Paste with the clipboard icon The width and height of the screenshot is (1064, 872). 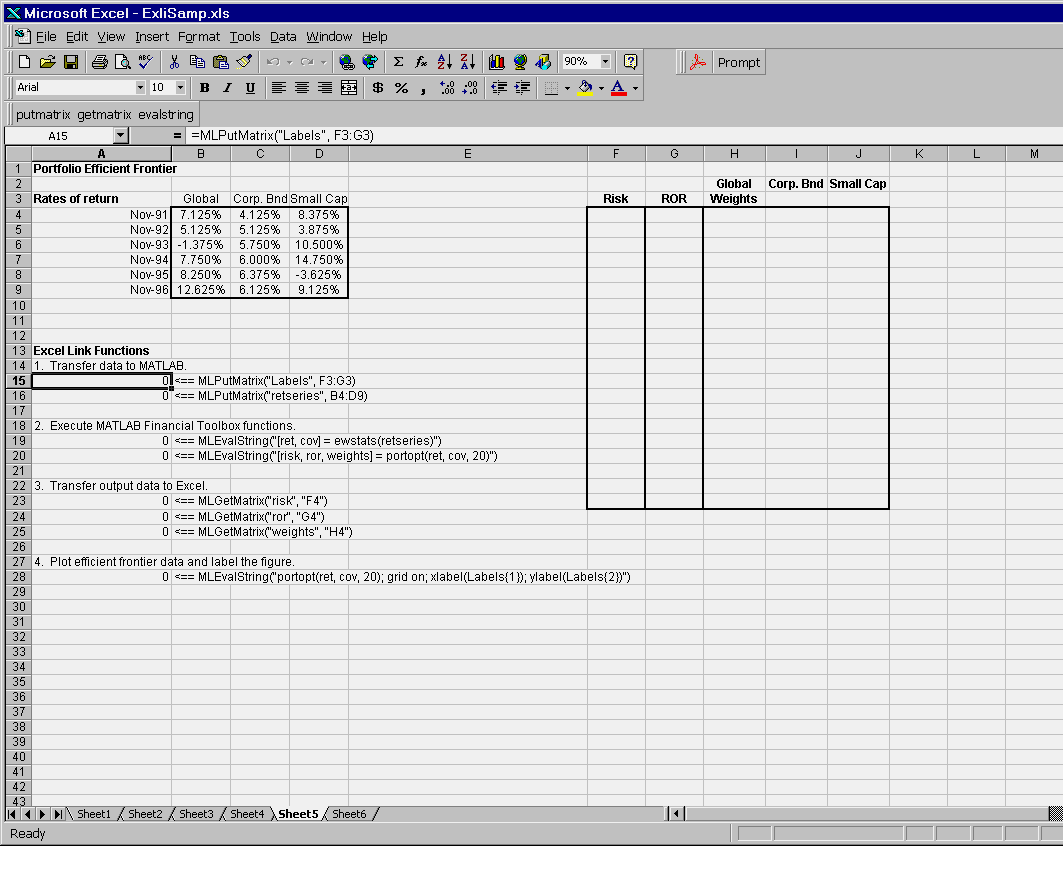tap(221, 62)
